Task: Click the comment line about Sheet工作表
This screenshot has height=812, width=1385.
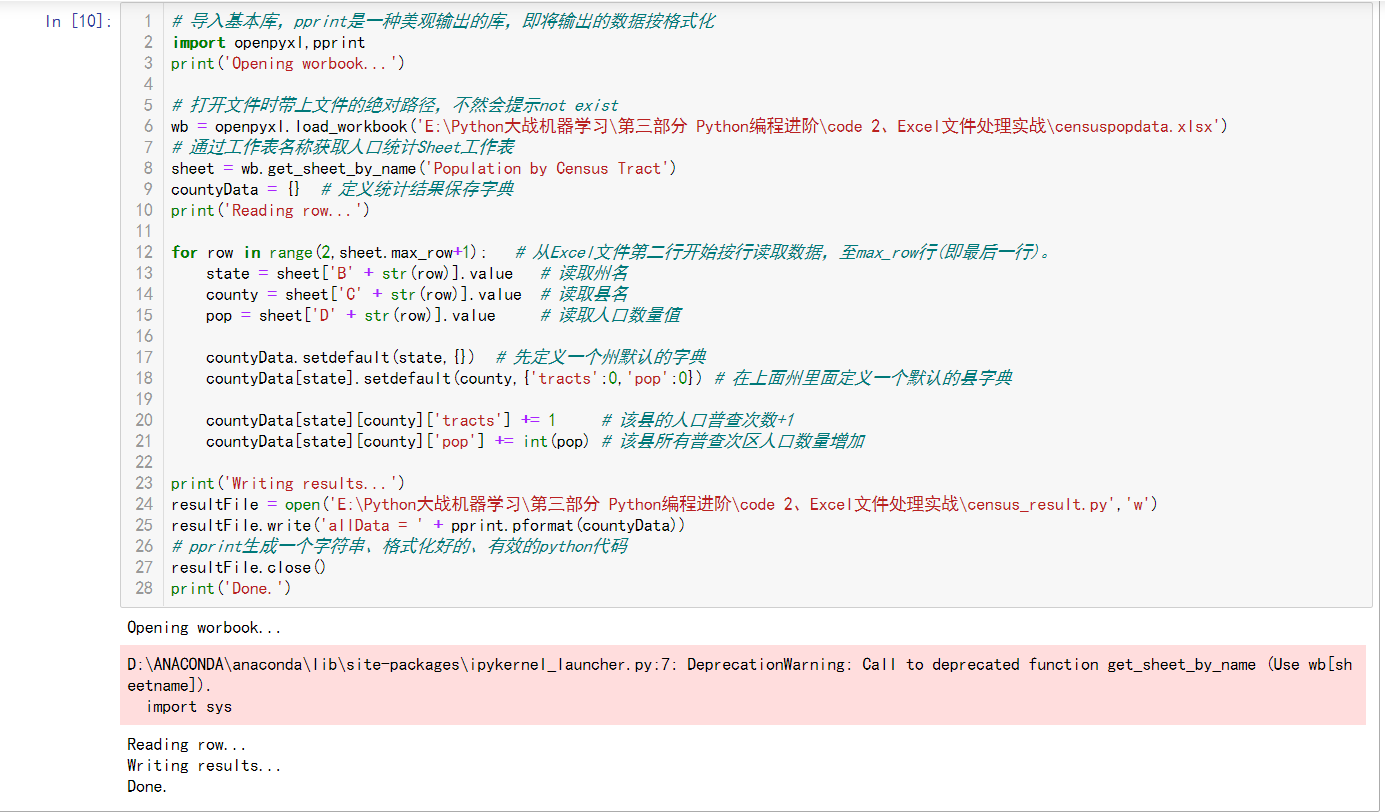Action: [x=342, y=147]
